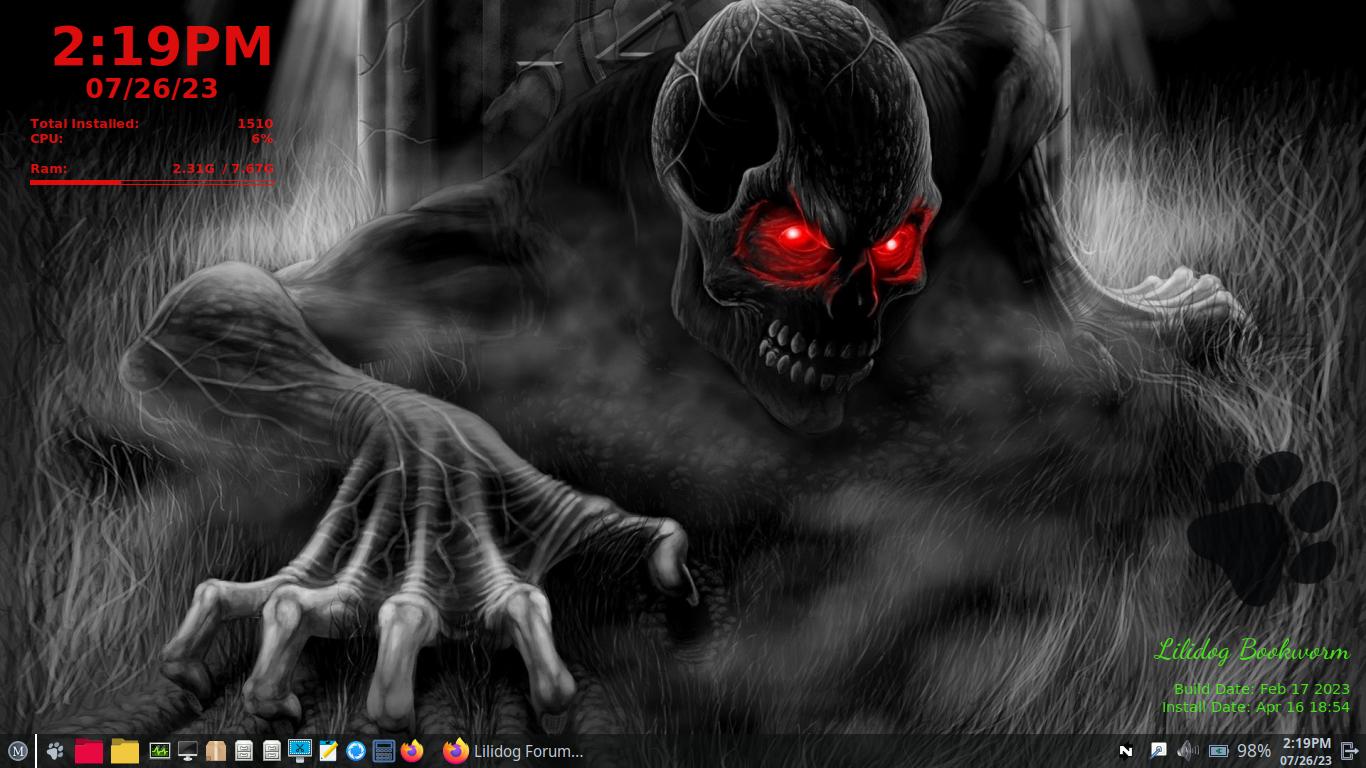Screen dimensions: 1366x768
Task: Click the first file cabinet icon
Action: tap(243, 751)
